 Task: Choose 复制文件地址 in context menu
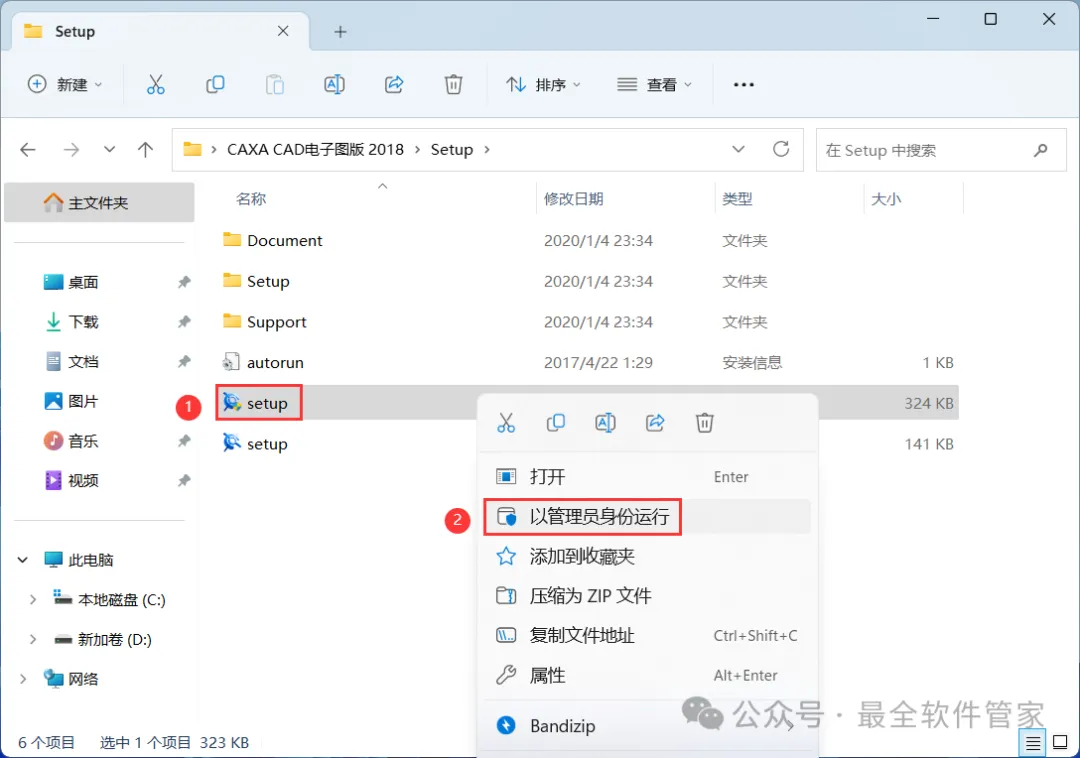click(x=647, y=635)
